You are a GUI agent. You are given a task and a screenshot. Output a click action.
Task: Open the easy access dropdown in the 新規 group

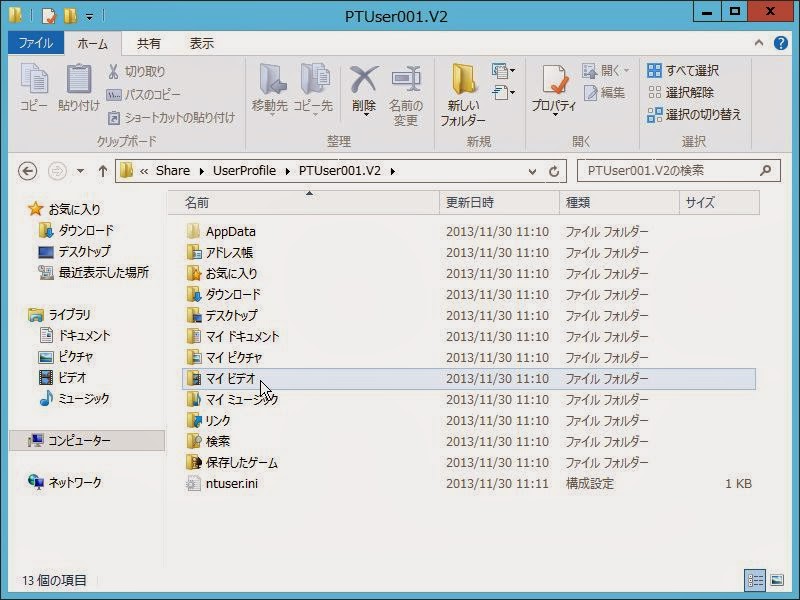(503, 93)
